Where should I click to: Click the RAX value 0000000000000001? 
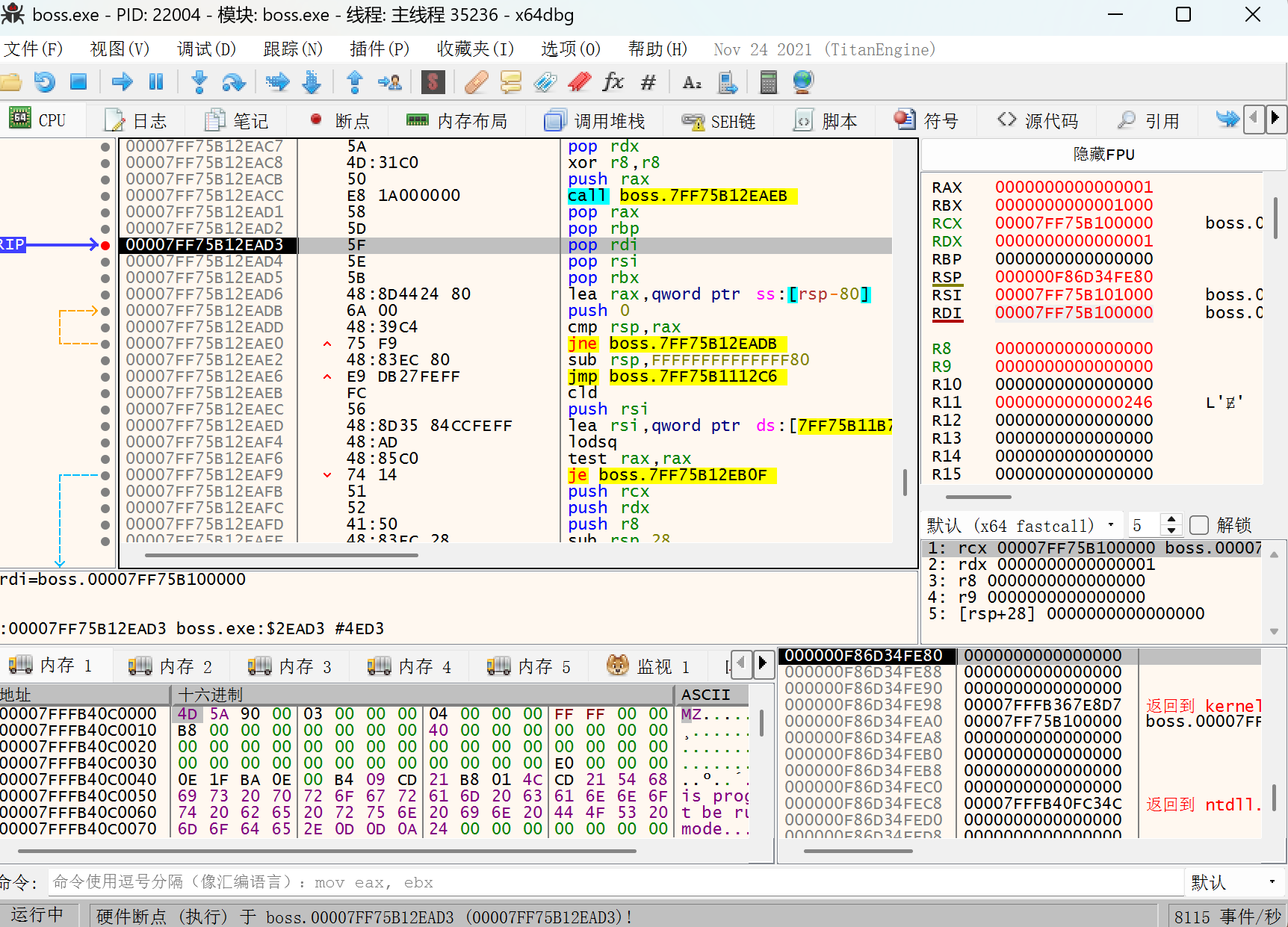pos(1074,187)
